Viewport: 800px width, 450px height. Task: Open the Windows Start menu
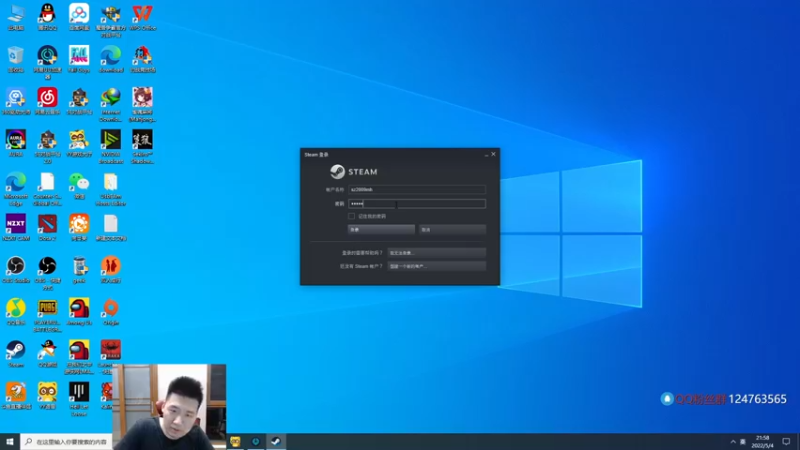[10, 441]
